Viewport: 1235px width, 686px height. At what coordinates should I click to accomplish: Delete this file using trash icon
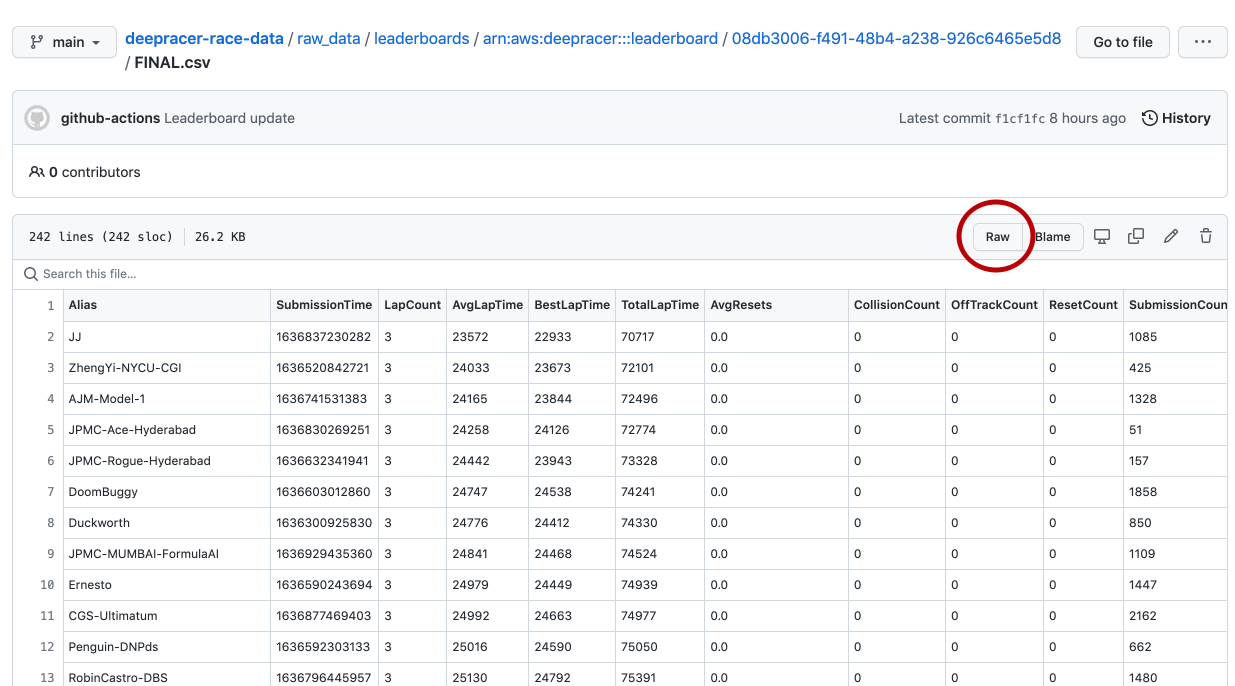pyautogui.click(x=1206, y=237)
